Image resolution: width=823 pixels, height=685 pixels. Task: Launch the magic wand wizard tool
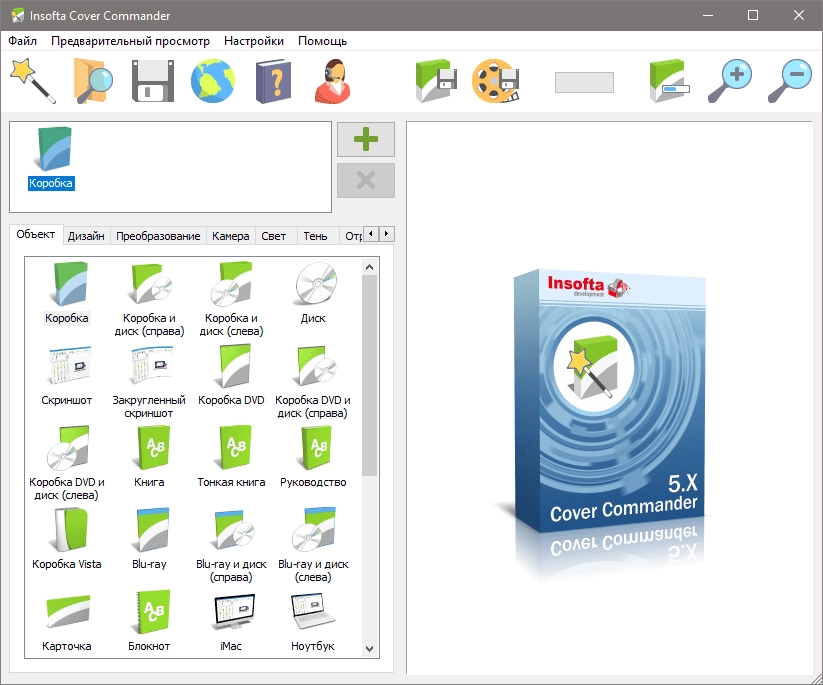[x=33, y=80]
